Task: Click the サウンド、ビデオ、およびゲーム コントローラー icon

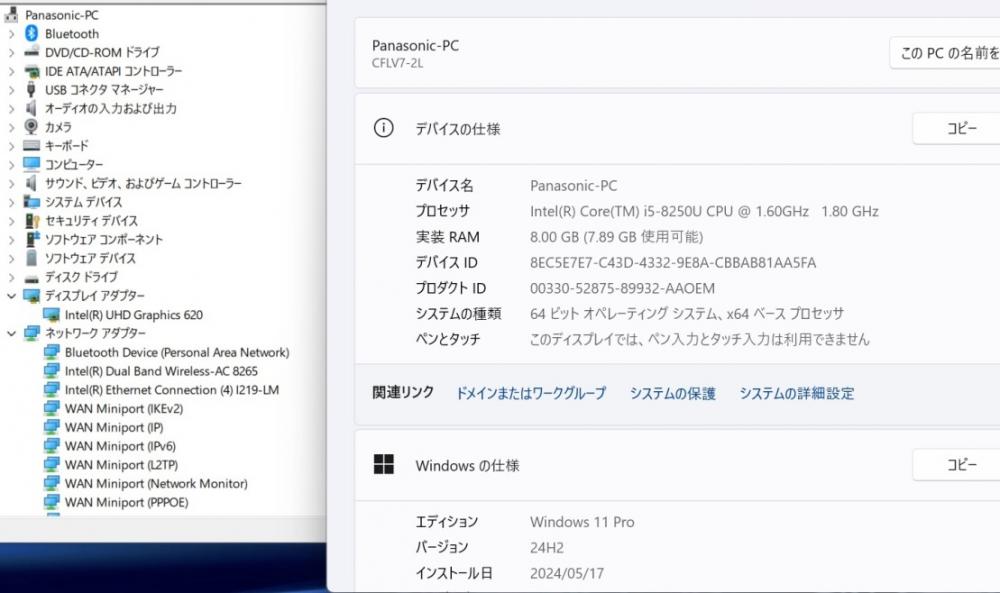Action: pos(31,183)
